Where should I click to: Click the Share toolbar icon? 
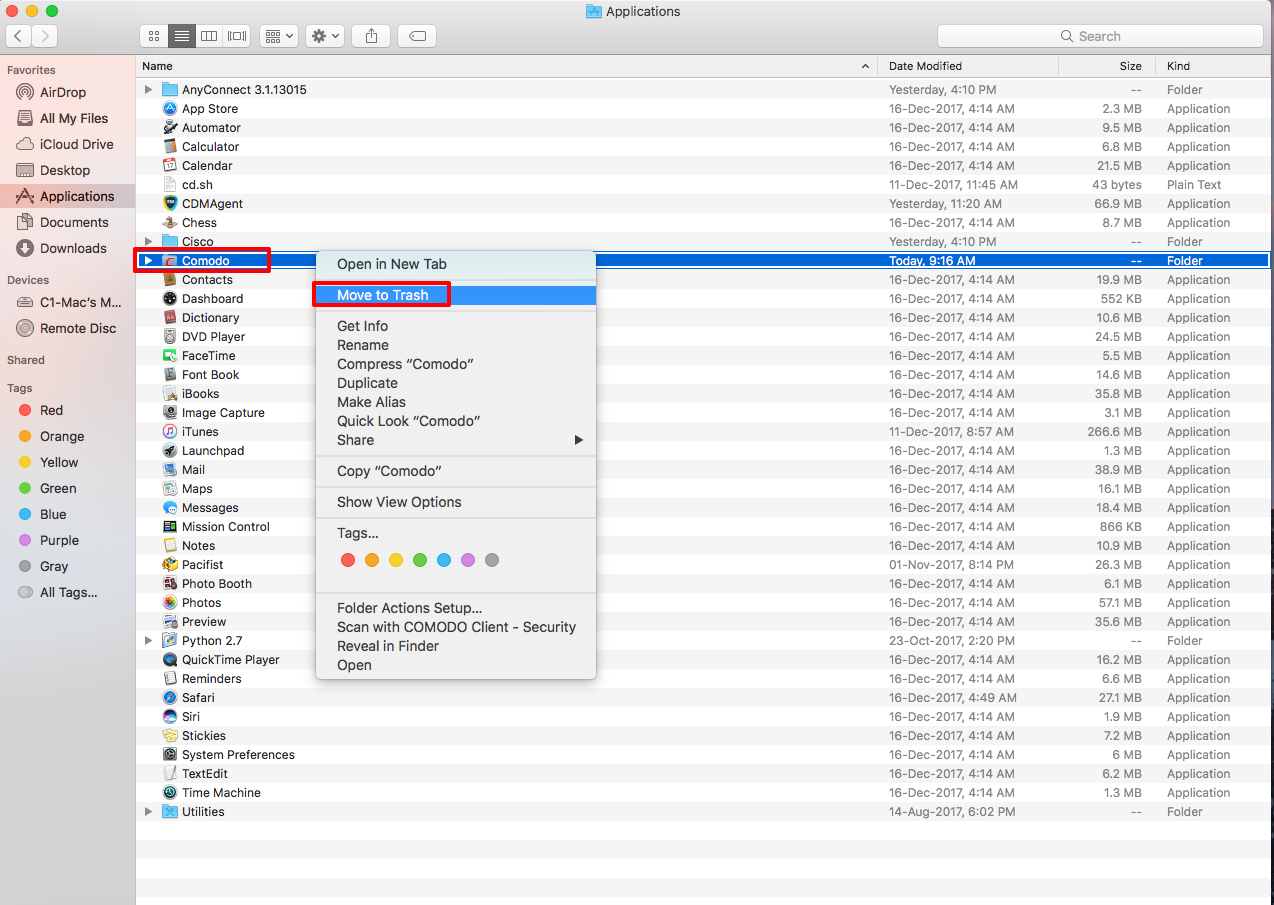click(371, 36)
